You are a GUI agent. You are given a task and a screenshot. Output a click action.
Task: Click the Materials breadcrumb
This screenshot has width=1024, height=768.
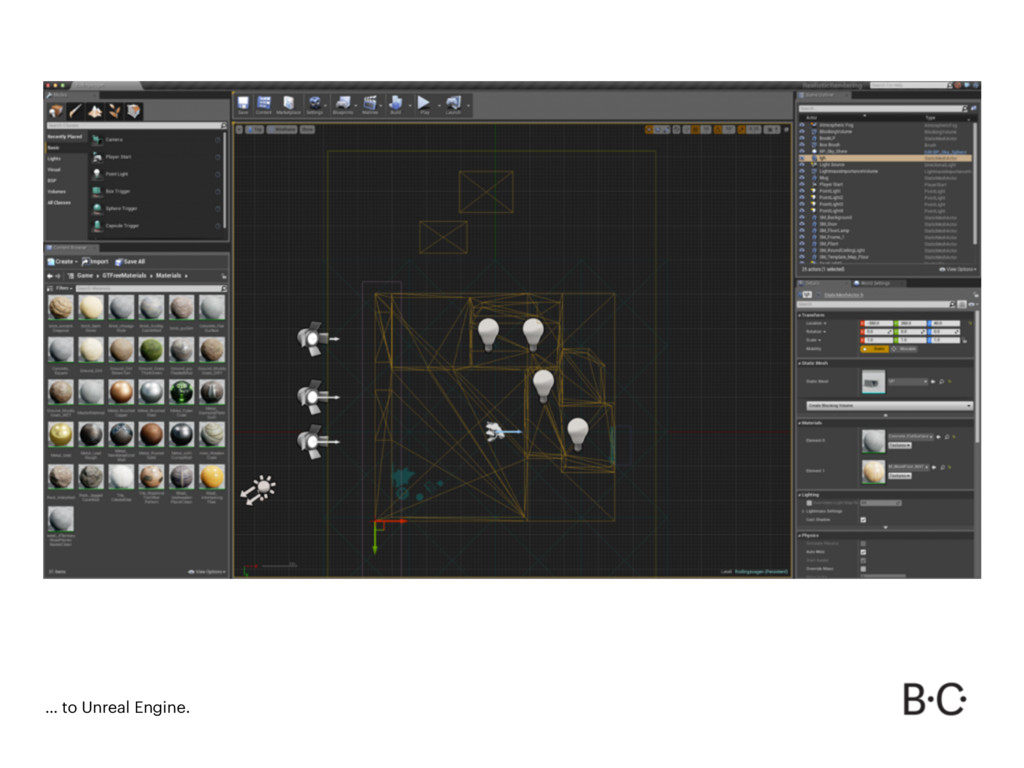point(168,276)
